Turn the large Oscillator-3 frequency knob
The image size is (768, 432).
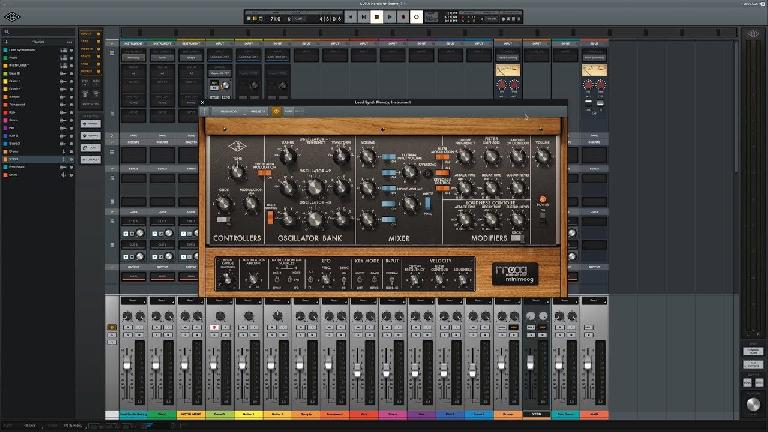click(x=315, y=219)
